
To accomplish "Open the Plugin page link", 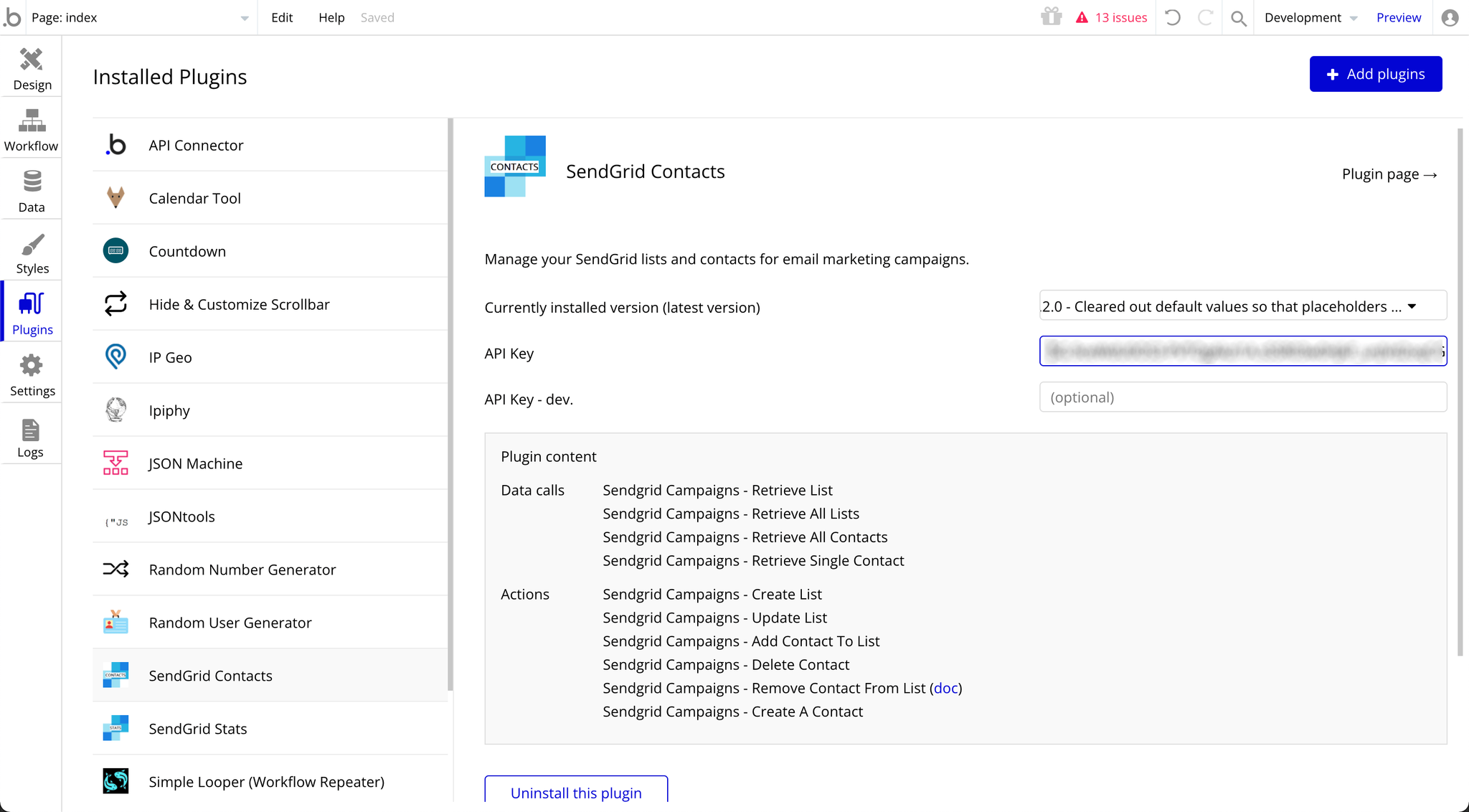I will tap(1389, 174).
